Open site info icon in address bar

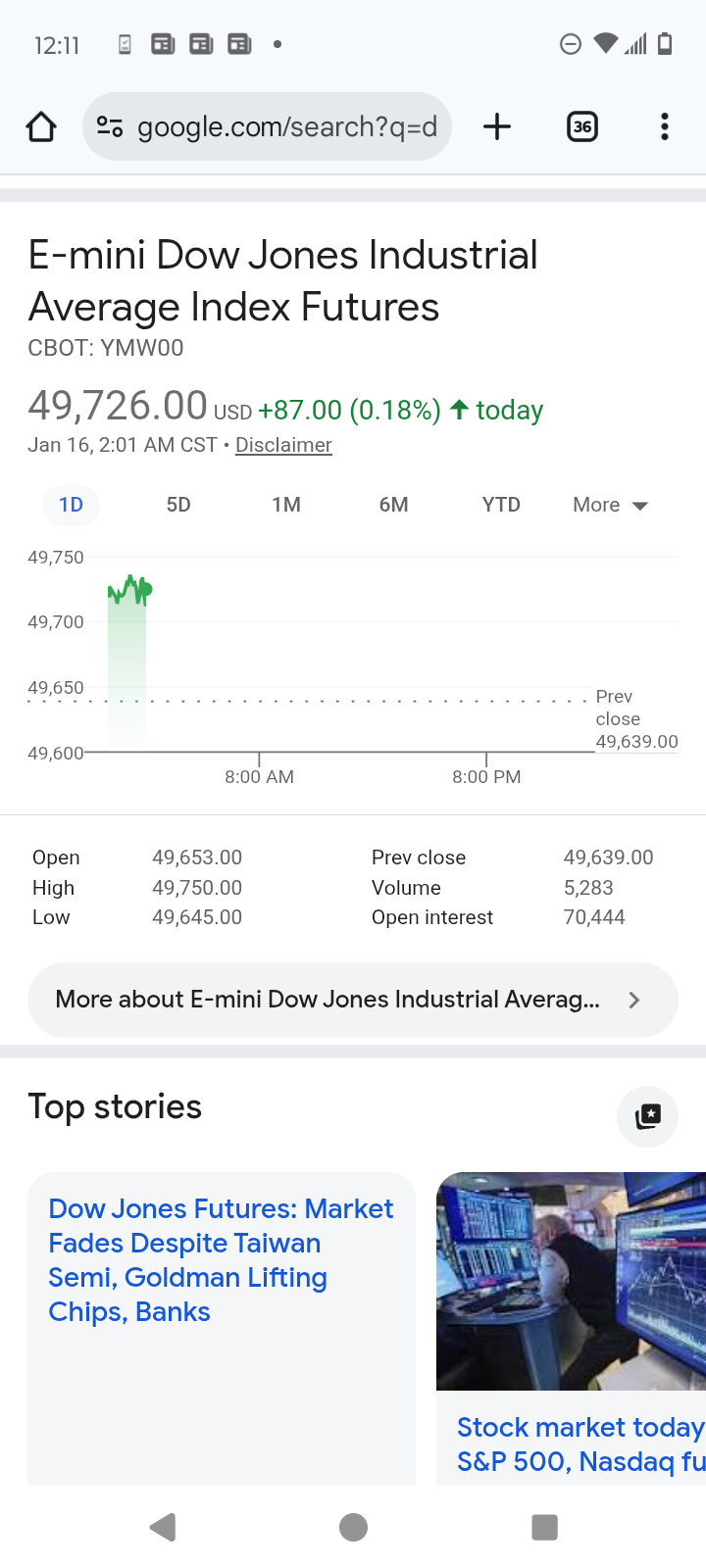110,126
